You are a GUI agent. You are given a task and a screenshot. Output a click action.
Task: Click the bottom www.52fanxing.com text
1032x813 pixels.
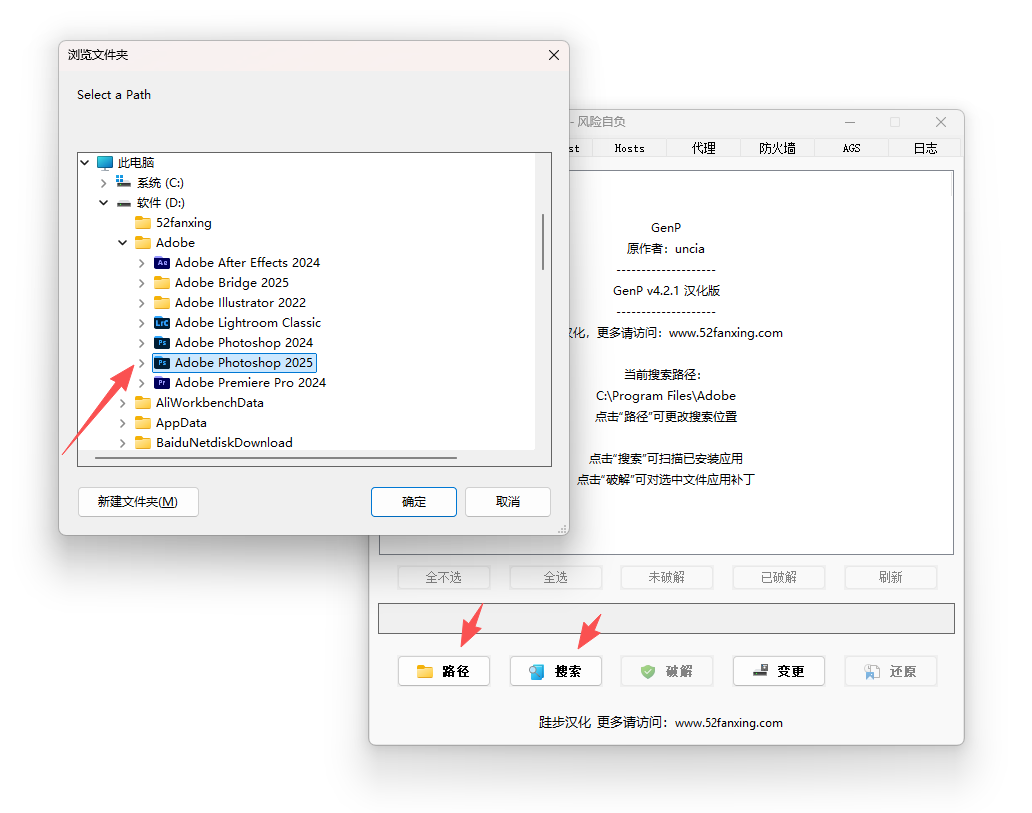(729, 723)
